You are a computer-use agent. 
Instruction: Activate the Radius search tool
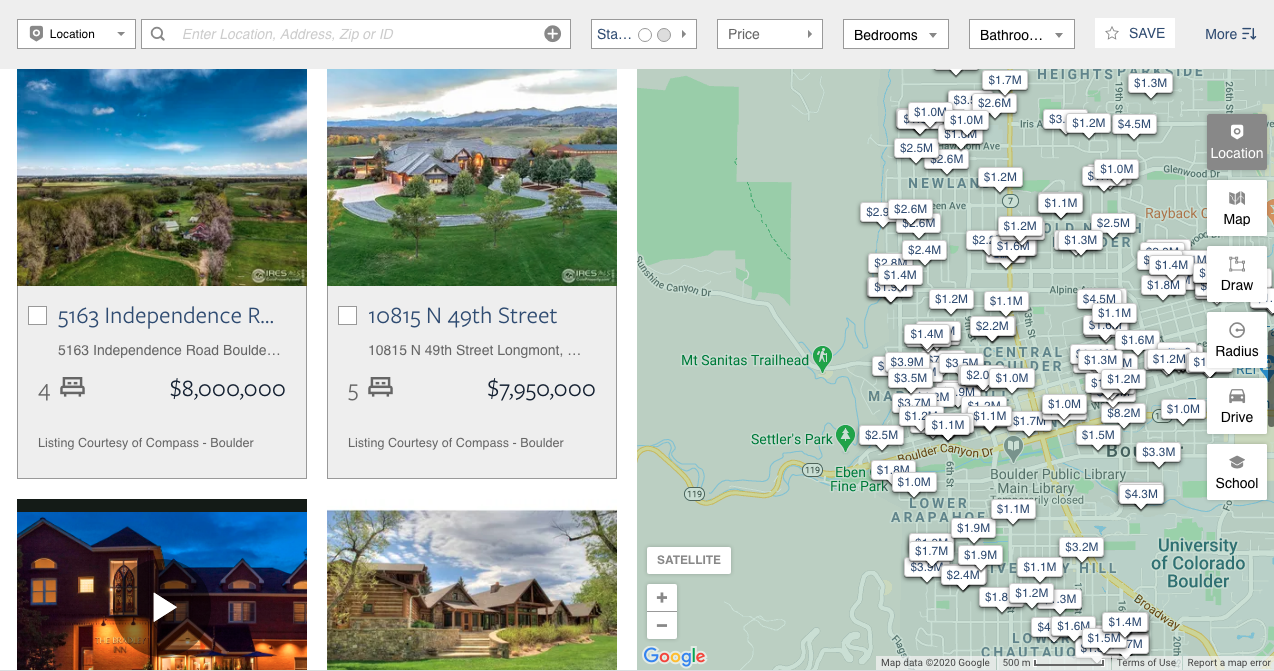click(x=1236, y=340)
